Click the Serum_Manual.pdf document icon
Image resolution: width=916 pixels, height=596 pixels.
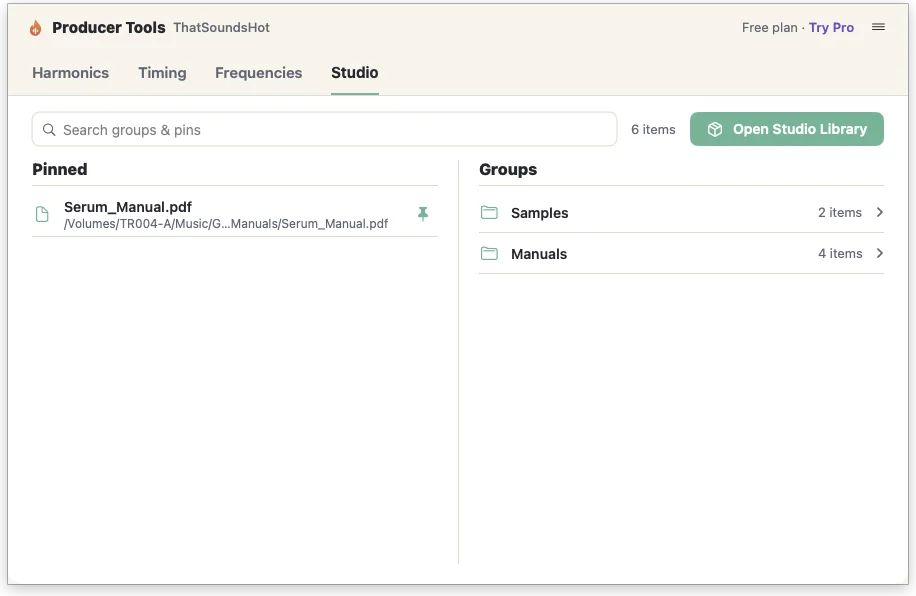42,214
